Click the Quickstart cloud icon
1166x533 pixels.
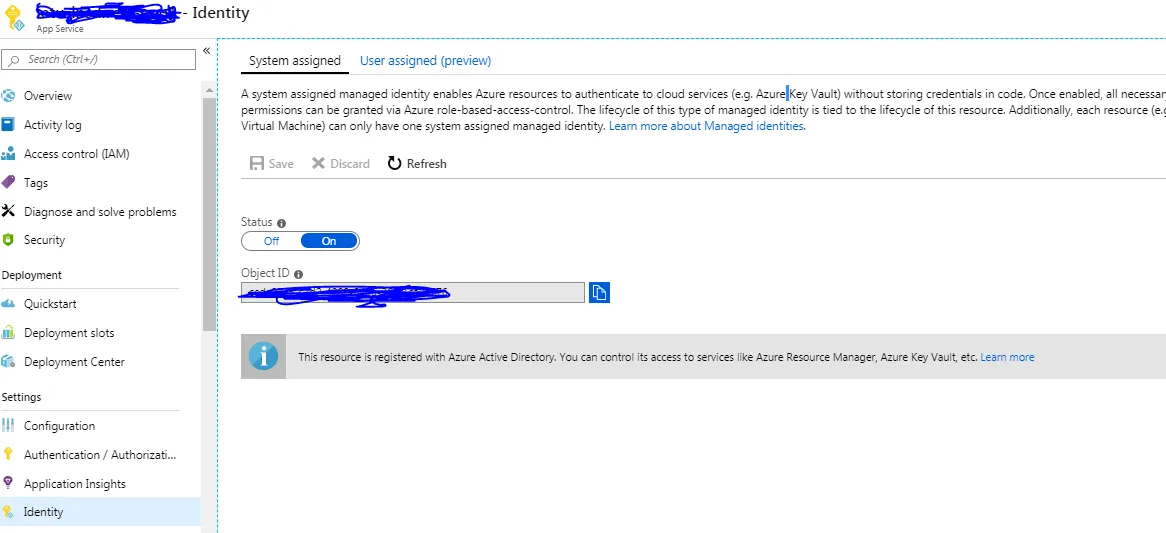pos(8,303)
